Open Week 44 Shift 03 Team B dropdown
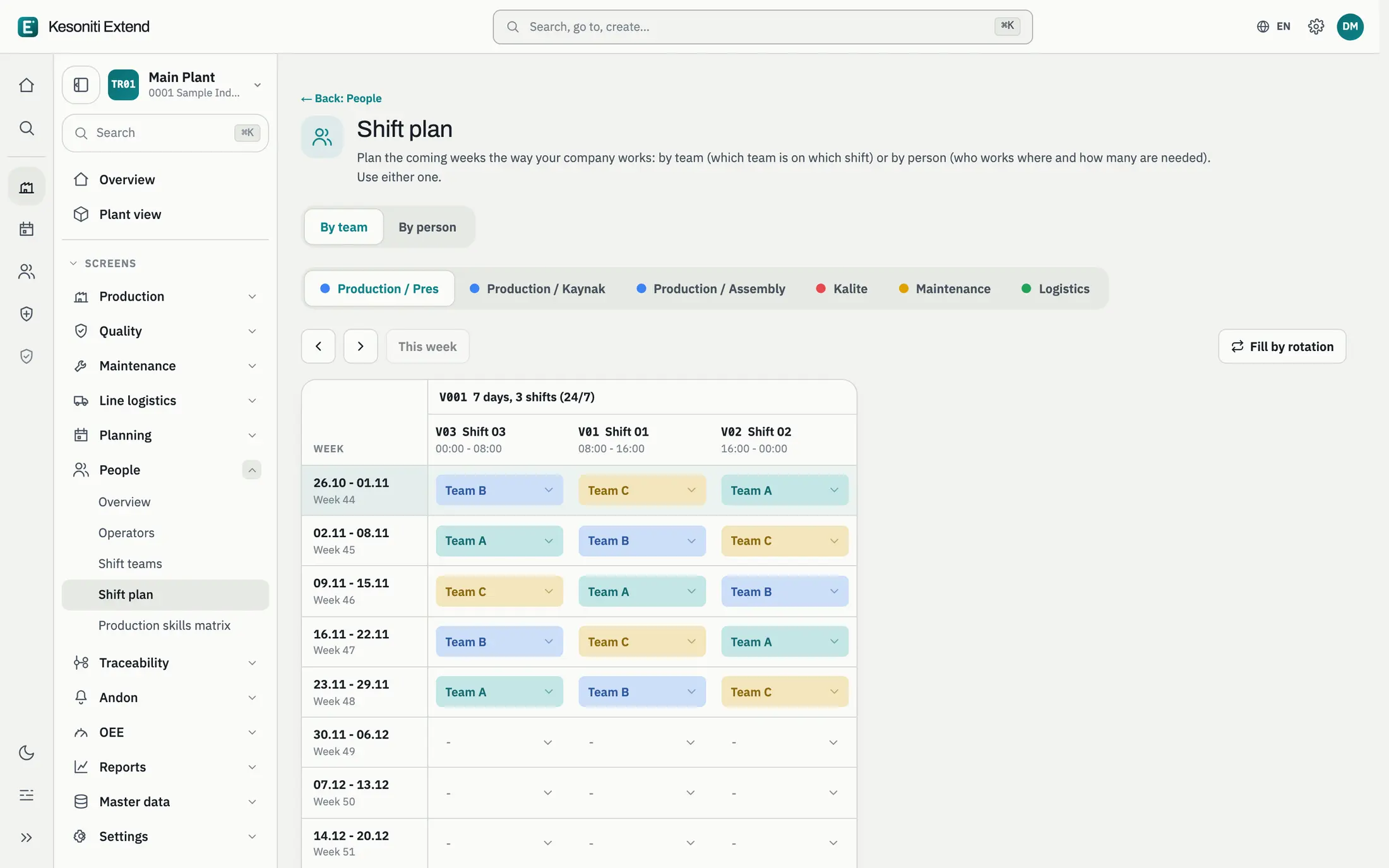 499,490
